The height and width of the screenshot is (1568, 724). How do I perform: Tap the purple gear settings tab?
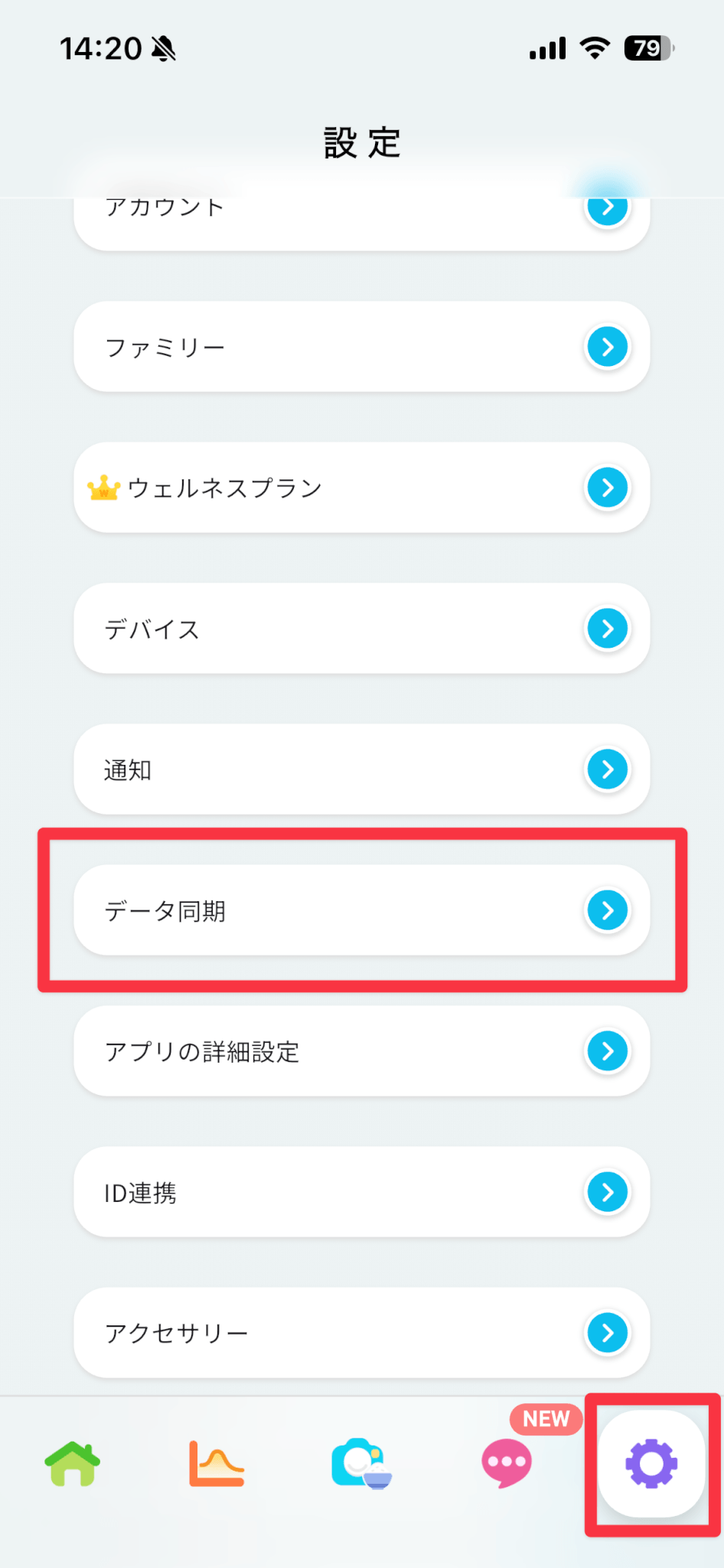click(651, 1464)
